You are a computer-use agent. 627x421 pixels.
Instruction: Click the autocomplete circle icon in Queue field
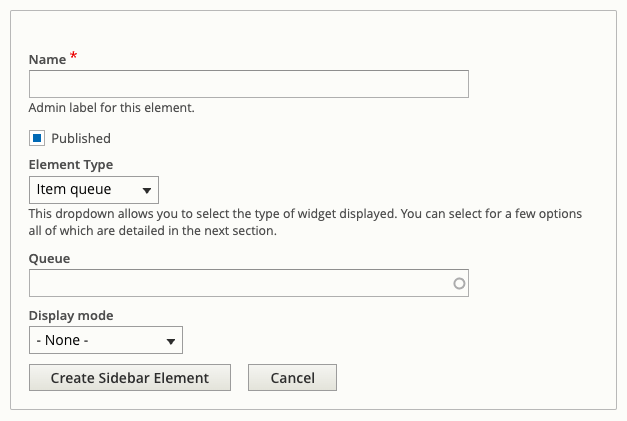pos(459,283)
